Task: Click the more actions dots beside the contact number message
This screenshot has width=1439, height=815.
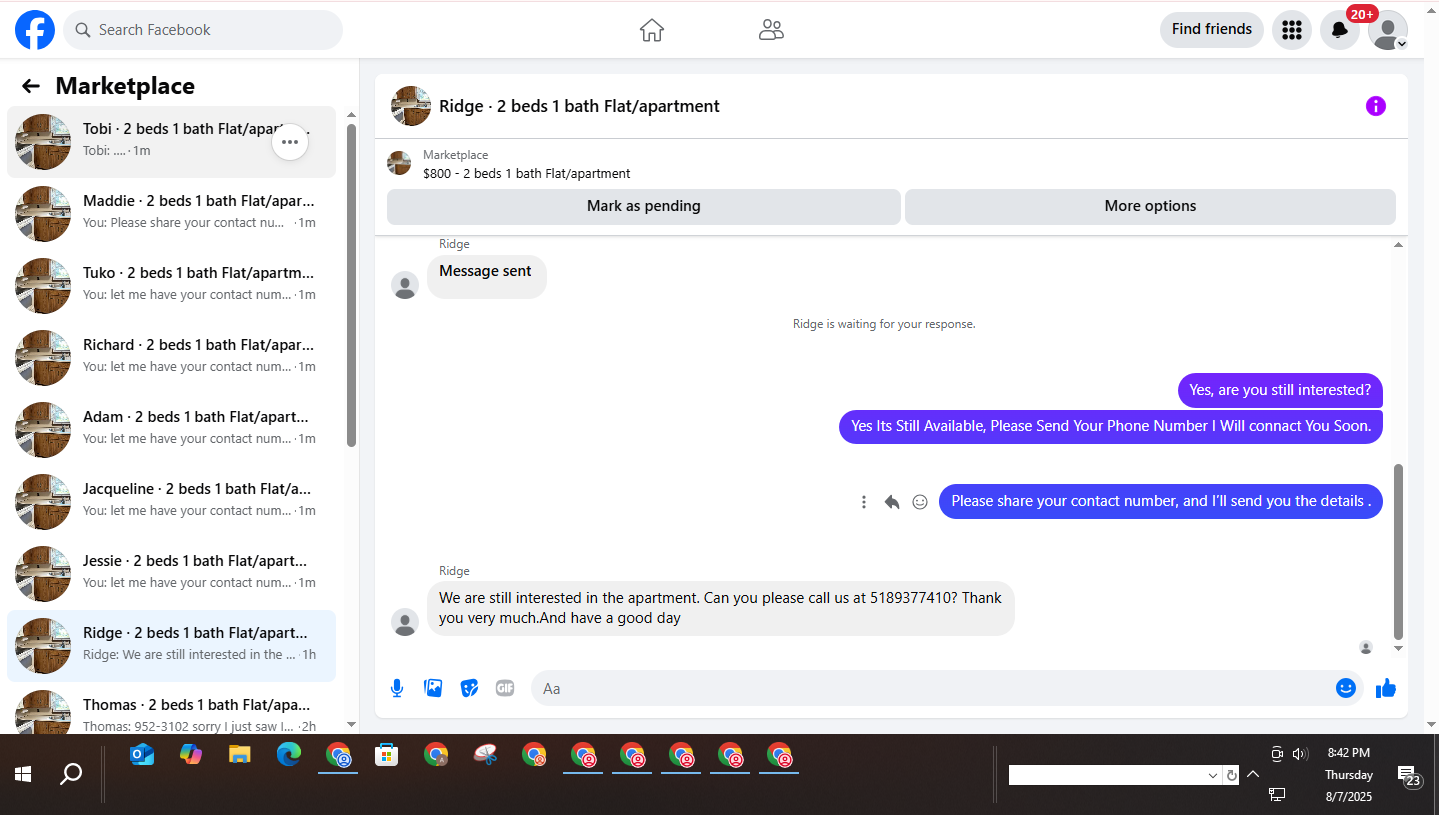Action: point(864,502)
